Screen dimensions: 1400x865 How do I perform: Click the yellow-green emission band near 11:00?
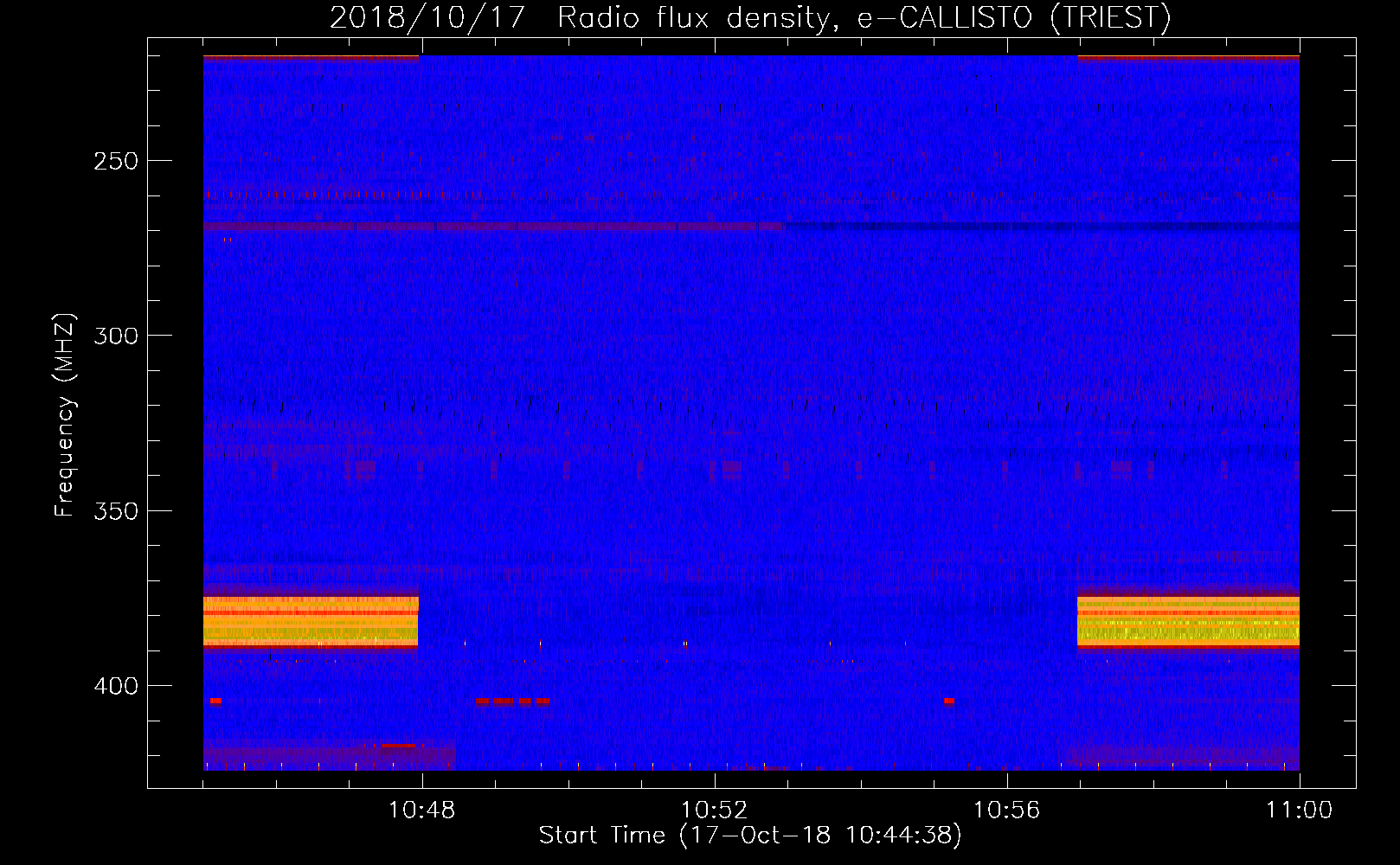click(x=1188, y=621)
